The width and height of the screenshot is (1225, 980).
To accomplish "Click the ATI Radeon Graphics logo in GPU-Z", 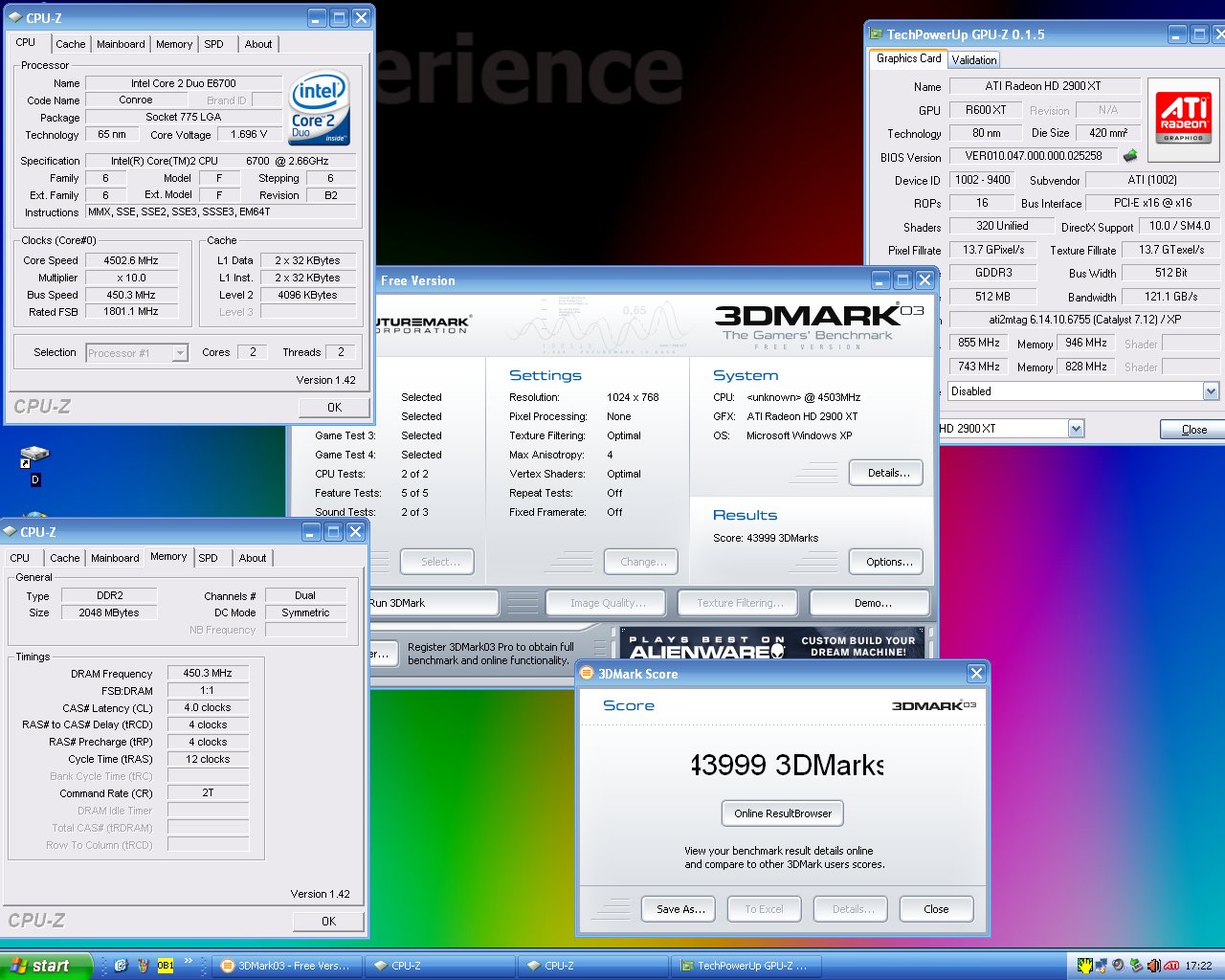I will [1183, 118].
